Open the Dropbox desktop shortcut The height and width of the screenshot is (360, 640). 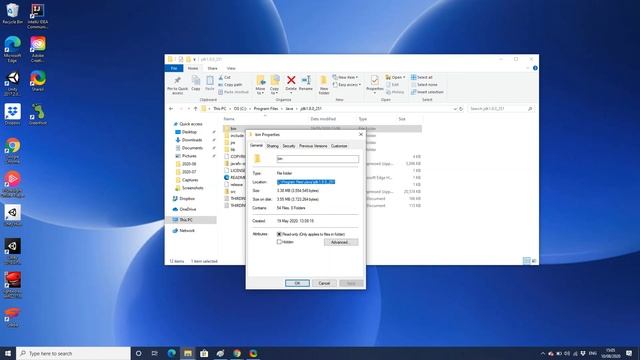(13, 114)
